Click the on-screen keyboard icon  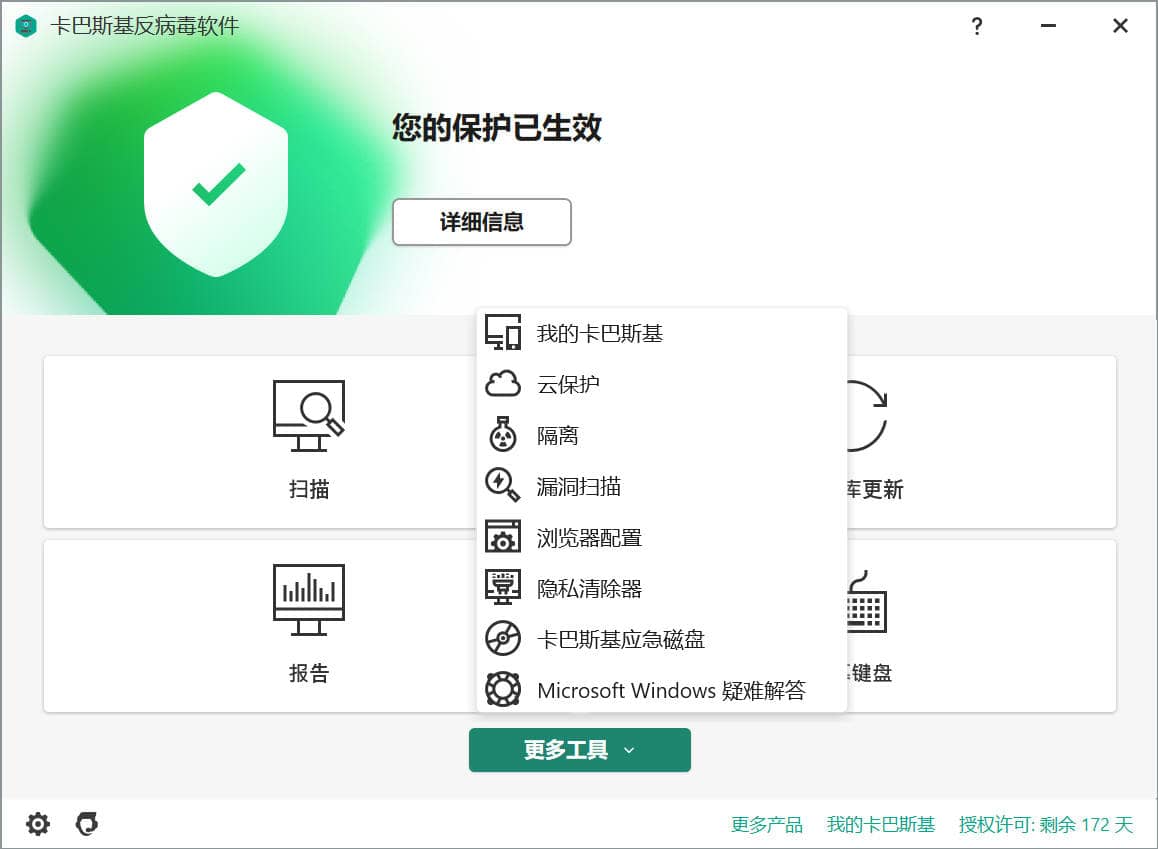pos(867,601)
